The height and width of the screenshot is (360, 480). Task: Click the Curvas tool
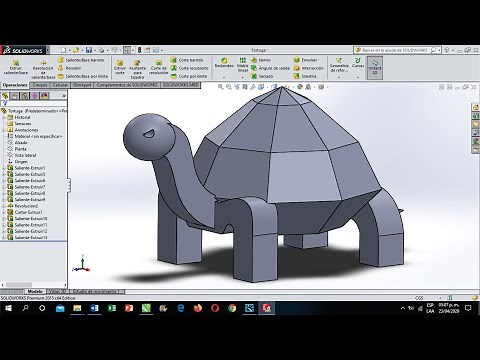pos(358,63)
